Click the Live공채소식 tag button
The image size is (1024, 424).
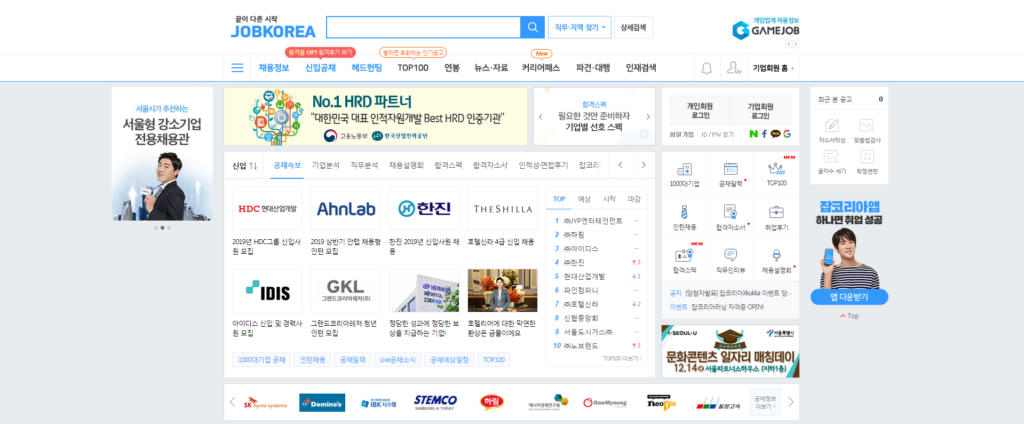[397, 360]
